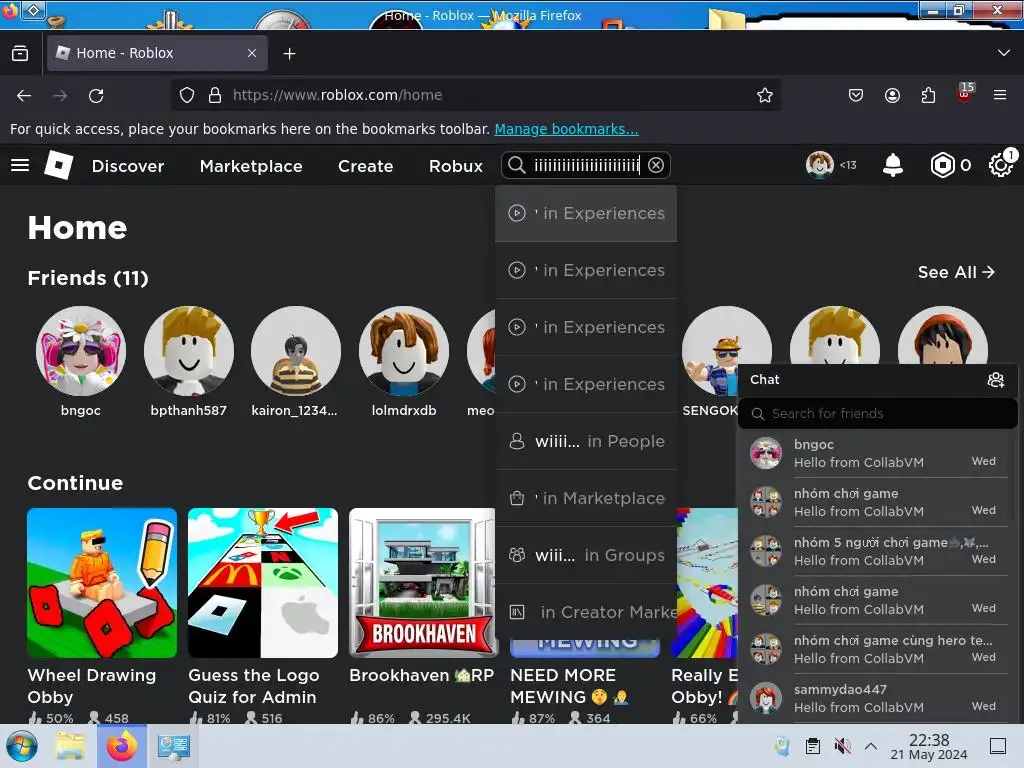Image resolution: width=1024 pixels, height=768 pixels.
Task: Open Firefox account icon
Action: click(x=892, y=95)
